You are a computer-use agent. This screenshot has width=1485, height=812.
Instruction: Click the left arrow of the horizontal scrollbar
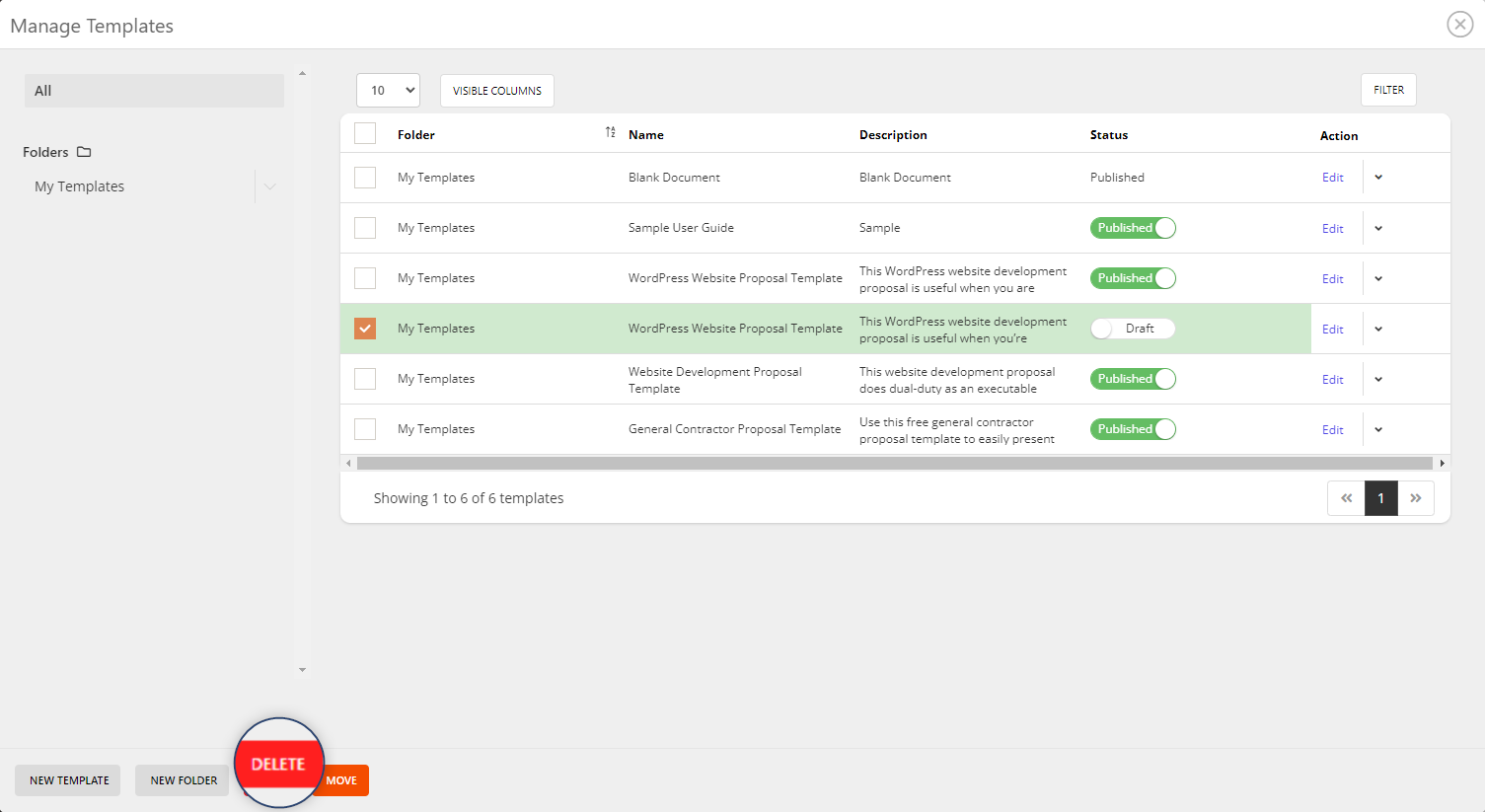pyautogui.click(x=347, y=462)
